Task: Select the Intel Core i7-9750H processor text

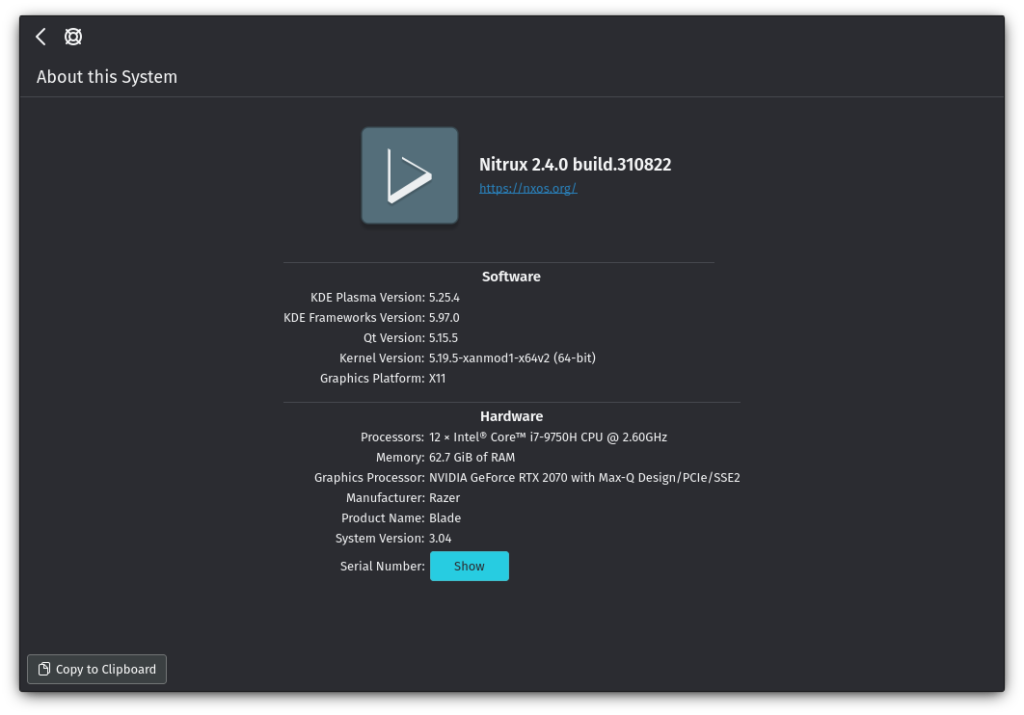Action: [548, 437]
